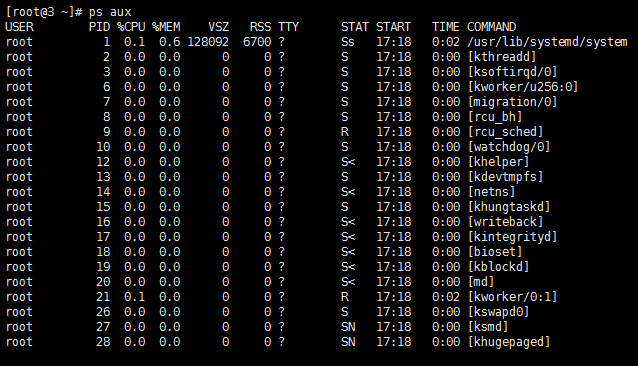Click the 0:02 time in the kworker/0:1 row
Image resolution: width=638 pixels, height=366 pixels.
[446, 297]
